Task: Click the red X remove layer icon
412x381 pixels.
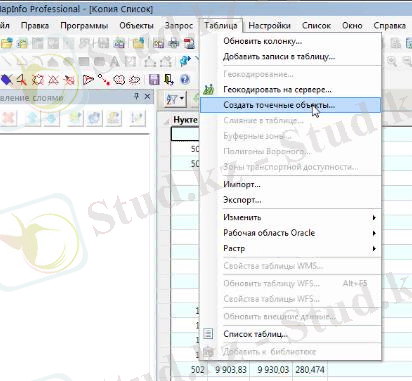Action: [x=8, y=119]
